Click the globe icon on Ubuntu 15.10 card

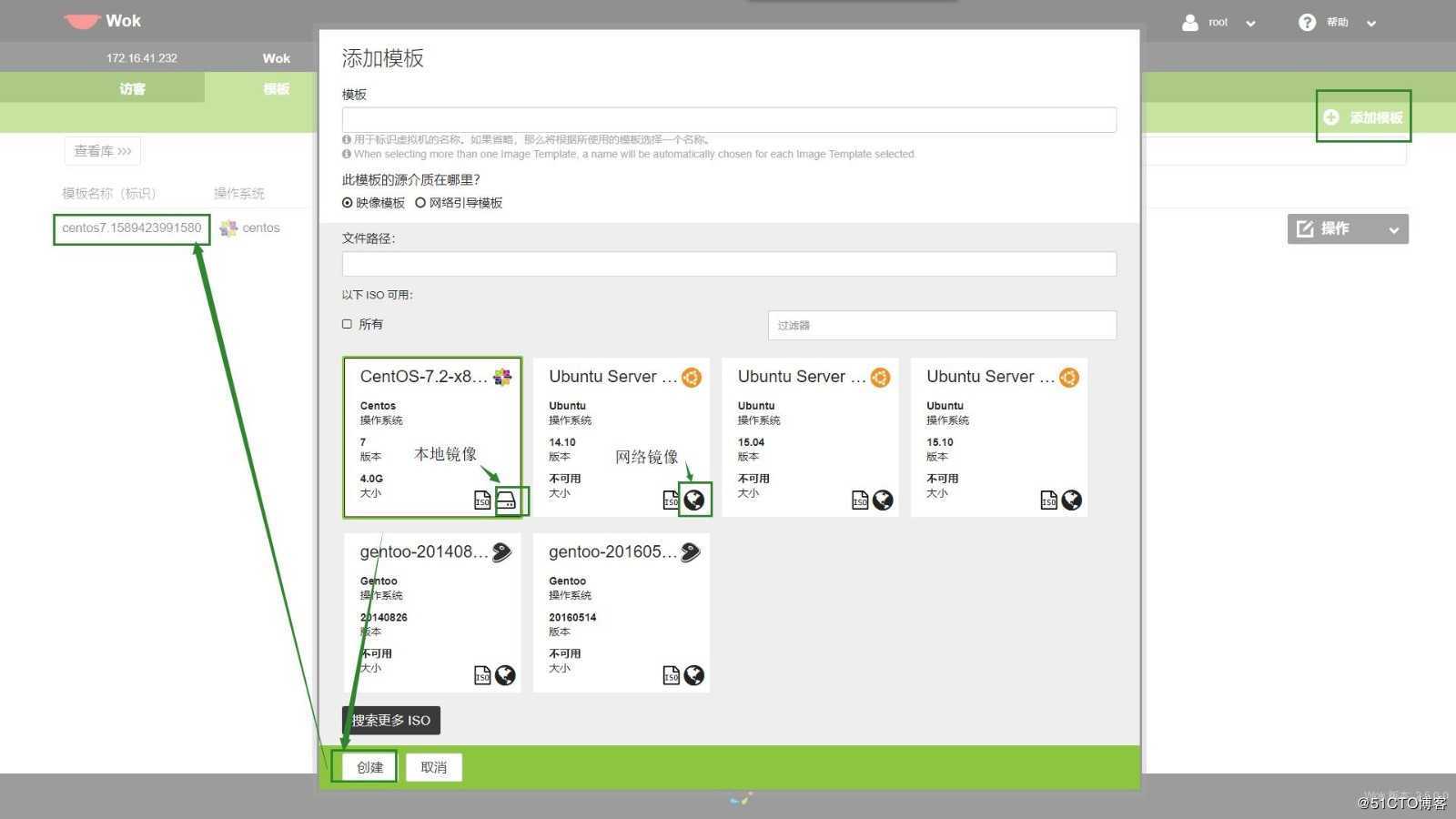tap(1072, 500)
